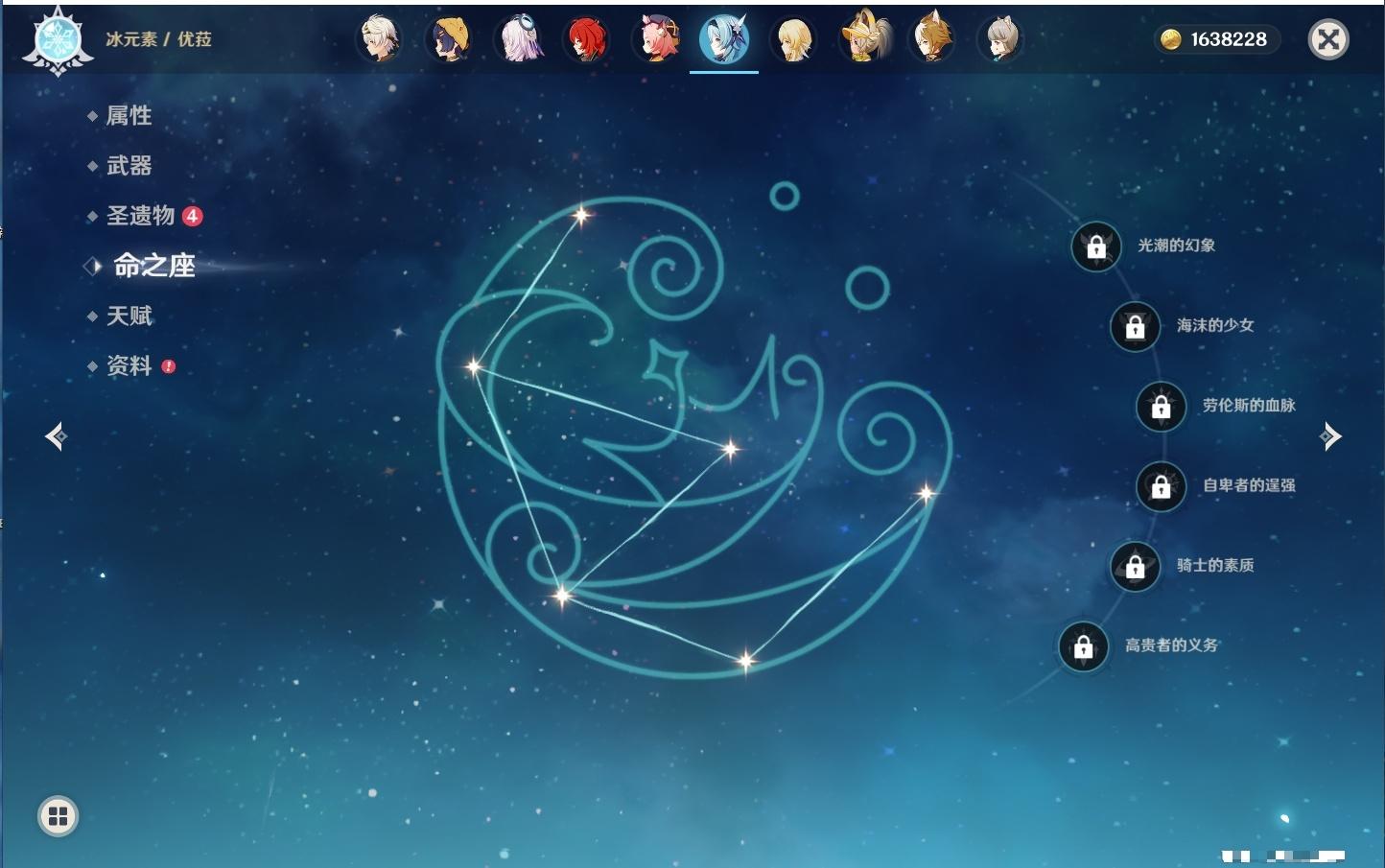Open the 天赋 talents page
Image resolution: width=1385 pixels, height=868 pixels.
129,316
